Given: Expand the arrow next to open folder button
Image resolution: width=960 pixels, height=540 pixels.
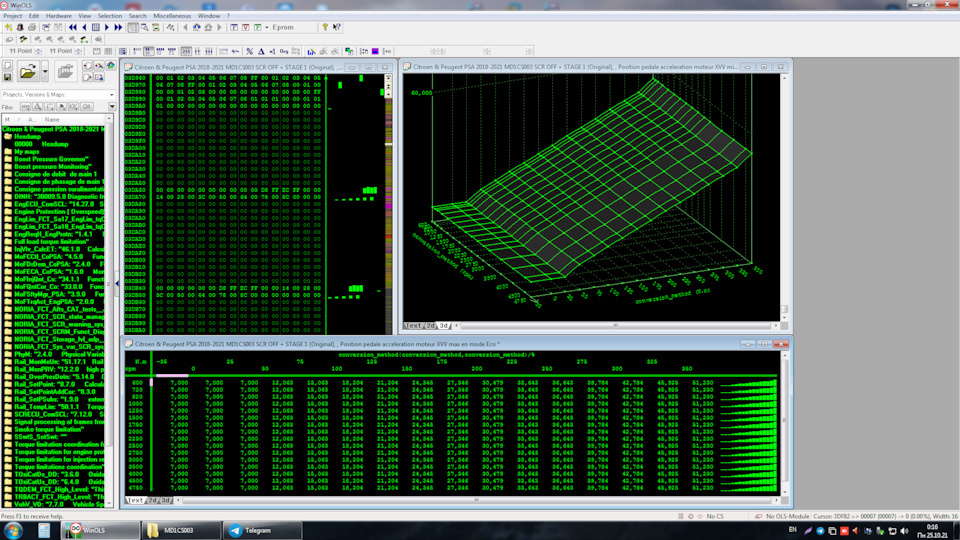Looking at the screenshot, I should [44, 71].
